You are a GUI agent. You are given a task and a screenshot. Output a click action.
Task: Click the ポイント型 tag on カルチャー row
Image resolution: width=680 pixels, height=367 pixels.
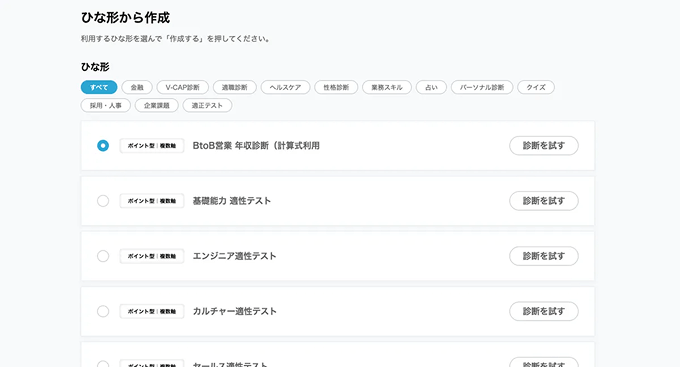[x=152, y=311]
